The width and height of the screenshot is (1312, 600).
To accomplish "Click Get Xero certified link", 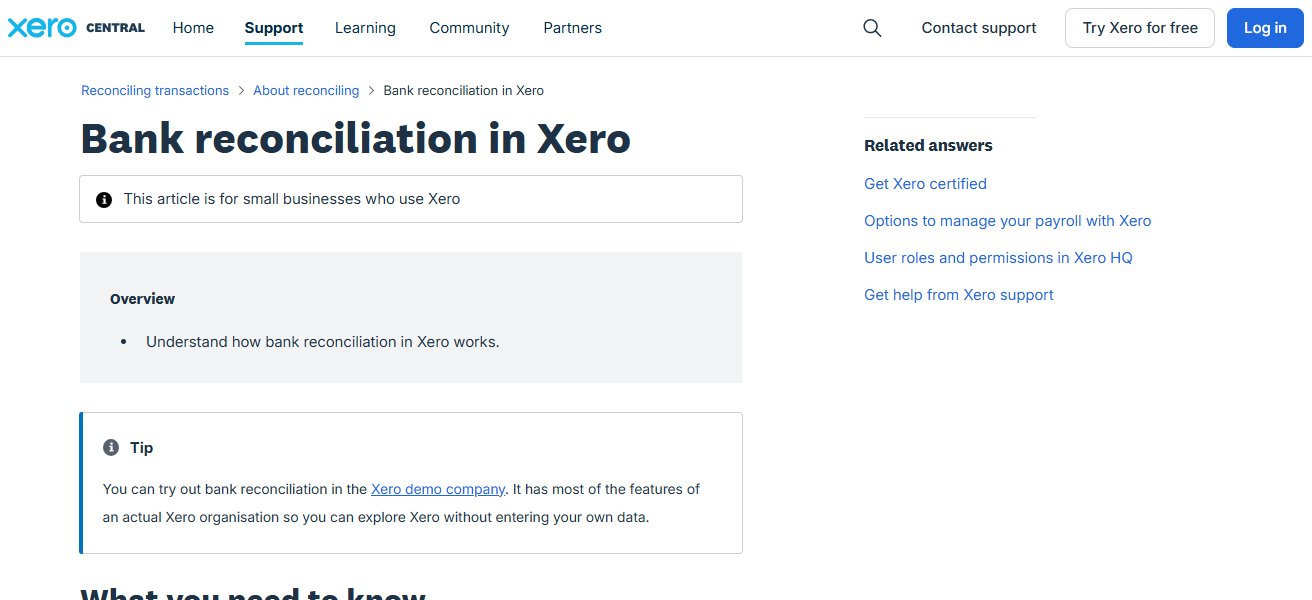I will 925,184.
